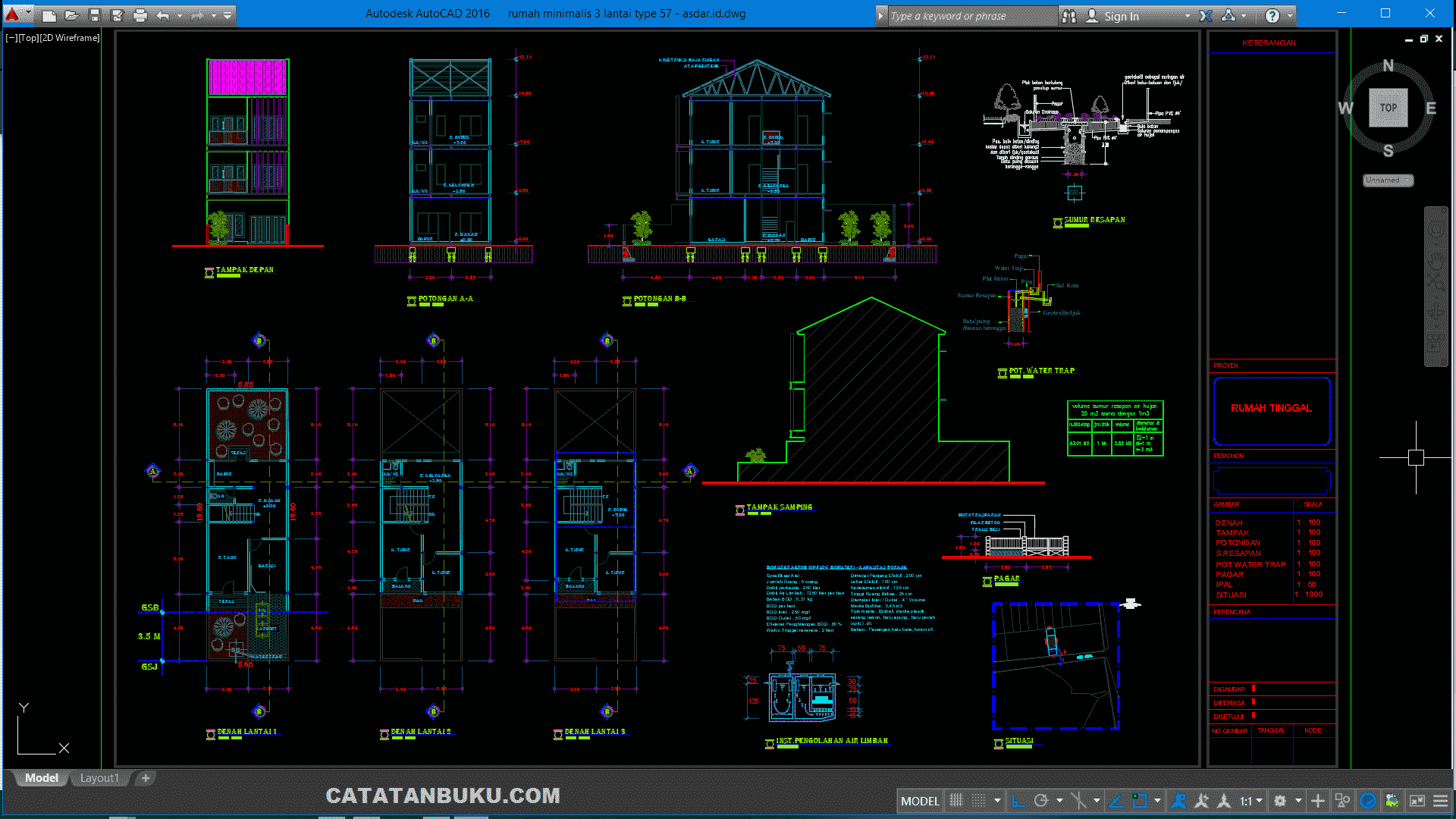Save the drawing with the floppy icon
Image resolution: width=1456 pixels, height=819 pixels.
click(95, 15)
